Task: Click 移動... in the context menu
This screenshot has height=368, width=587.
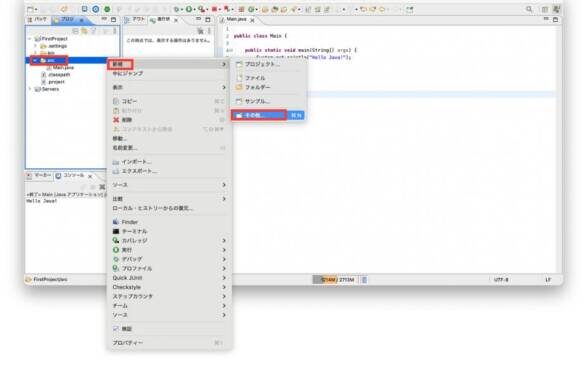Action: tap(169, 139)
